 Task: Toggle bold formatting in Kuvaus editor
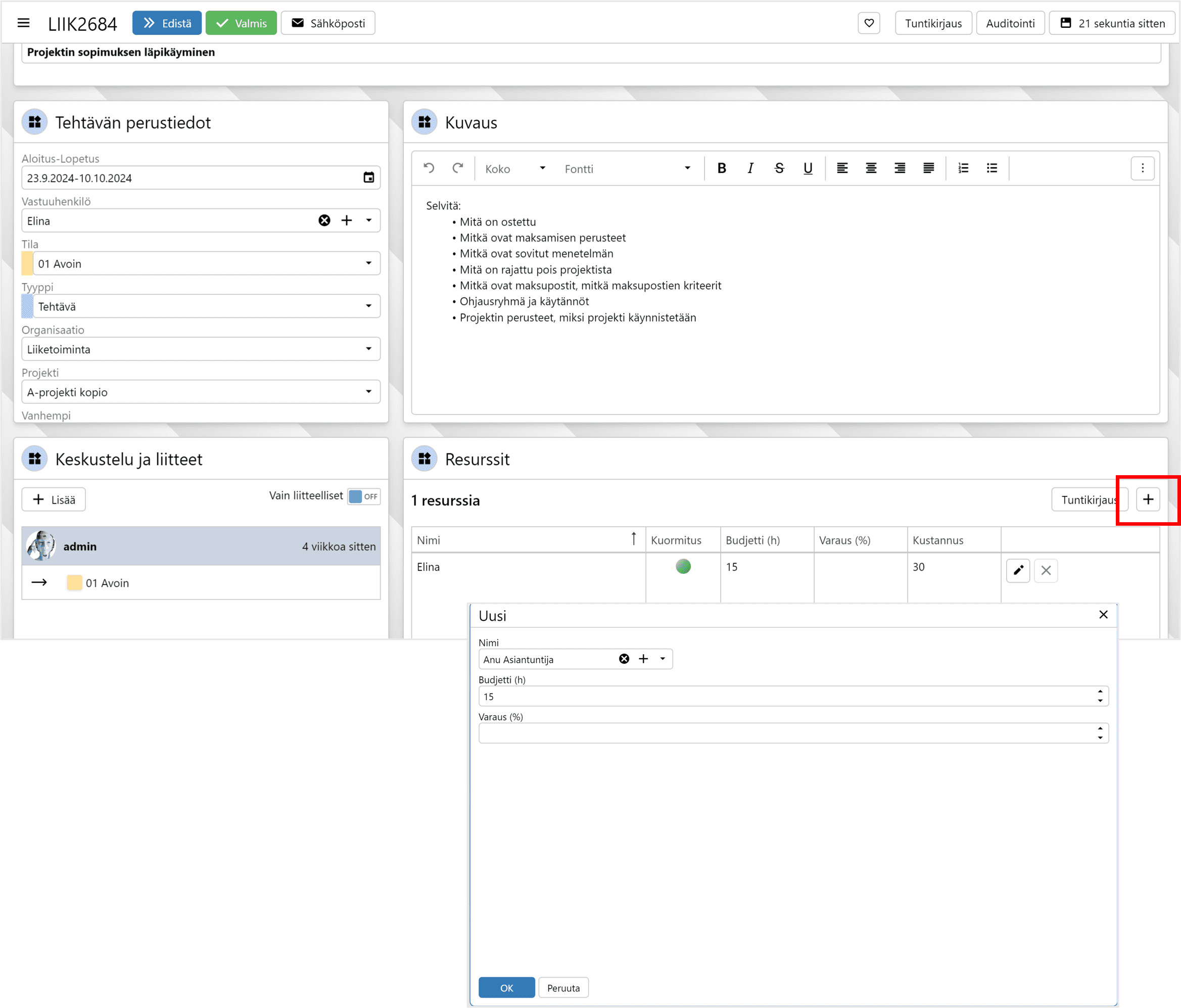[x=722, y=168]
